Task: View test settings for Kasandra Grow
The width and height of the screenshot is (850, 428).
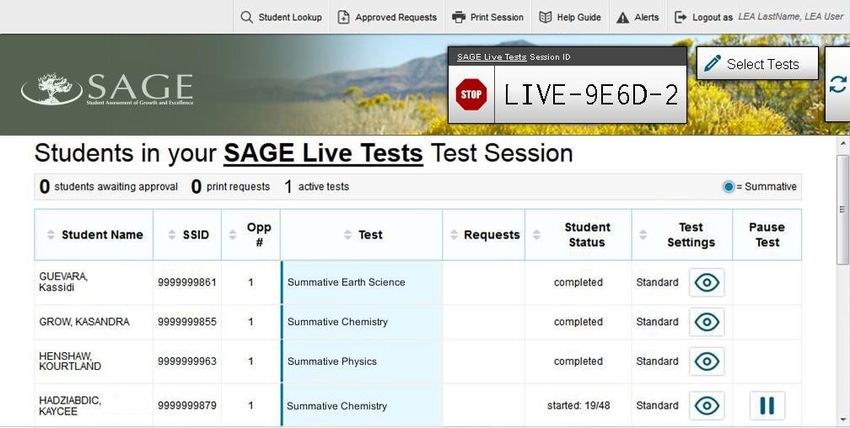Action: [707, 322]
